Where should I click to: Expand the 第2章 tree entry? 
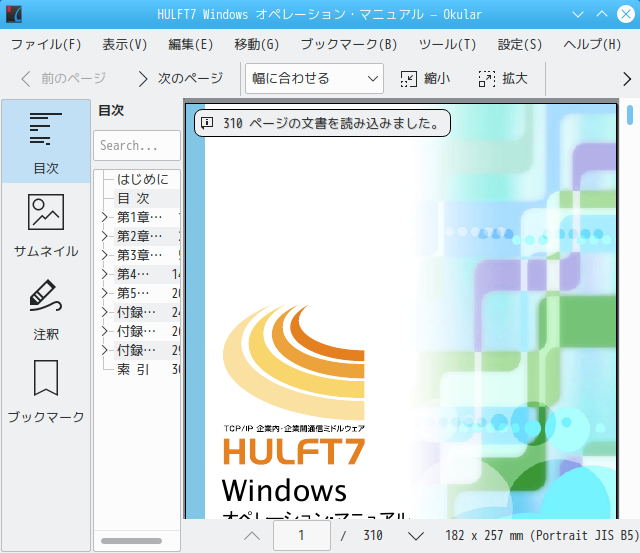coord(104,236)
